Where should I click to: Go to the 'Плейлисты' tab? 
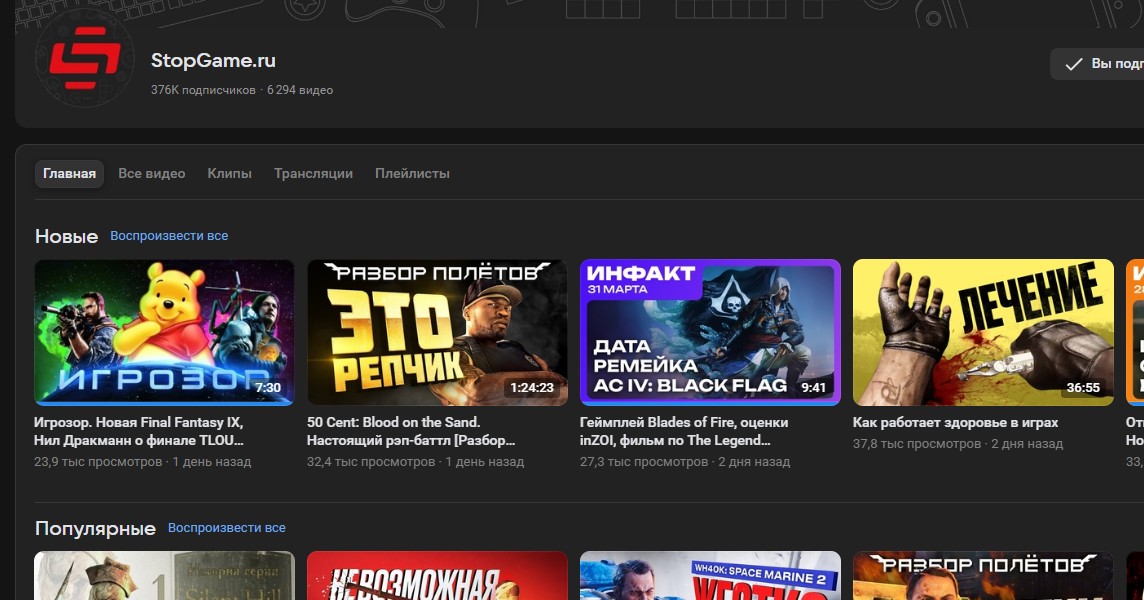pos(412,173)
